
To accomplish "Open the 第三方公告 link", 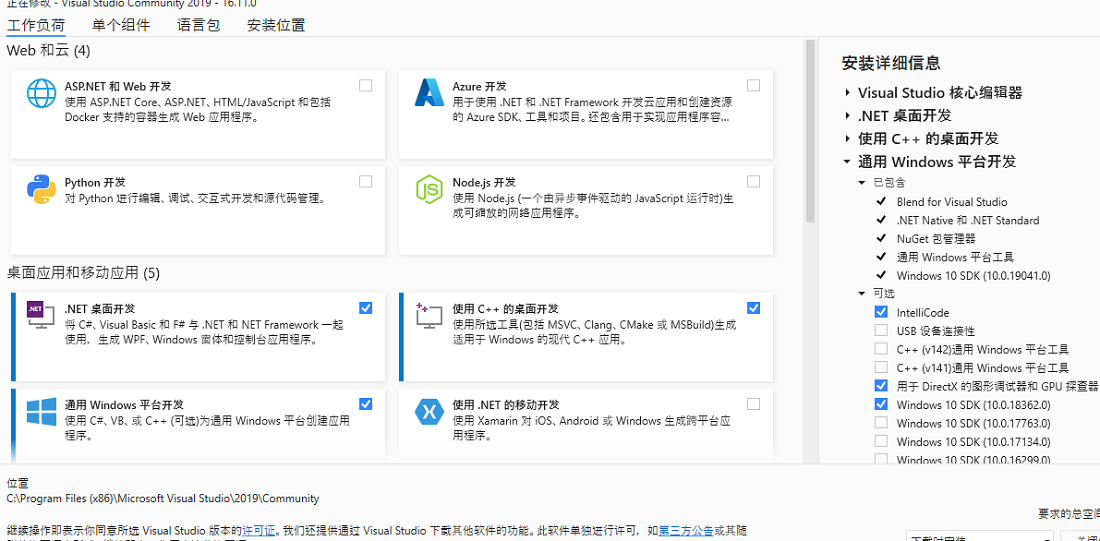I will tap(686, 530).
